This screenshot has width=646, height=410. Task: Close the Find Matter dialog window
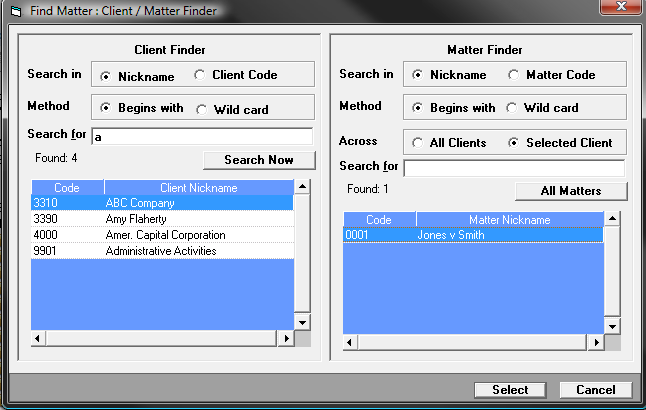click(616, 10)
